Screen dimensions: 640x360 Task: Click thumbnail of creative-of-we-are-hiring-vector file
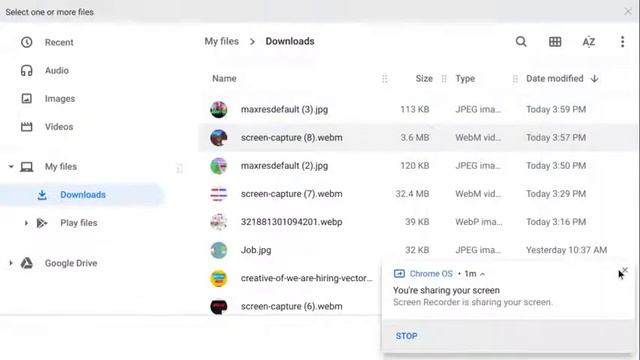pos(219,278)
